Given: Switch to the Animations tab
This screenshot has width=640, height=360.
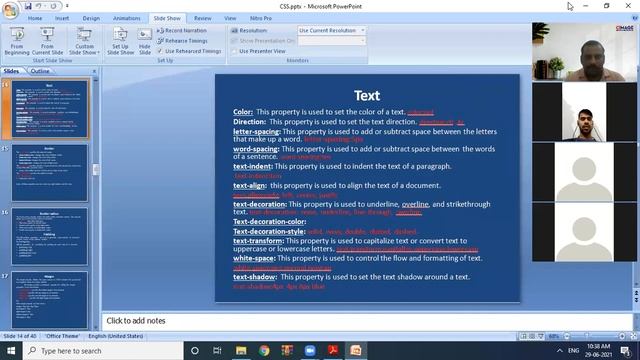Looking at the screenshot, I should click(x=127, y=18).
